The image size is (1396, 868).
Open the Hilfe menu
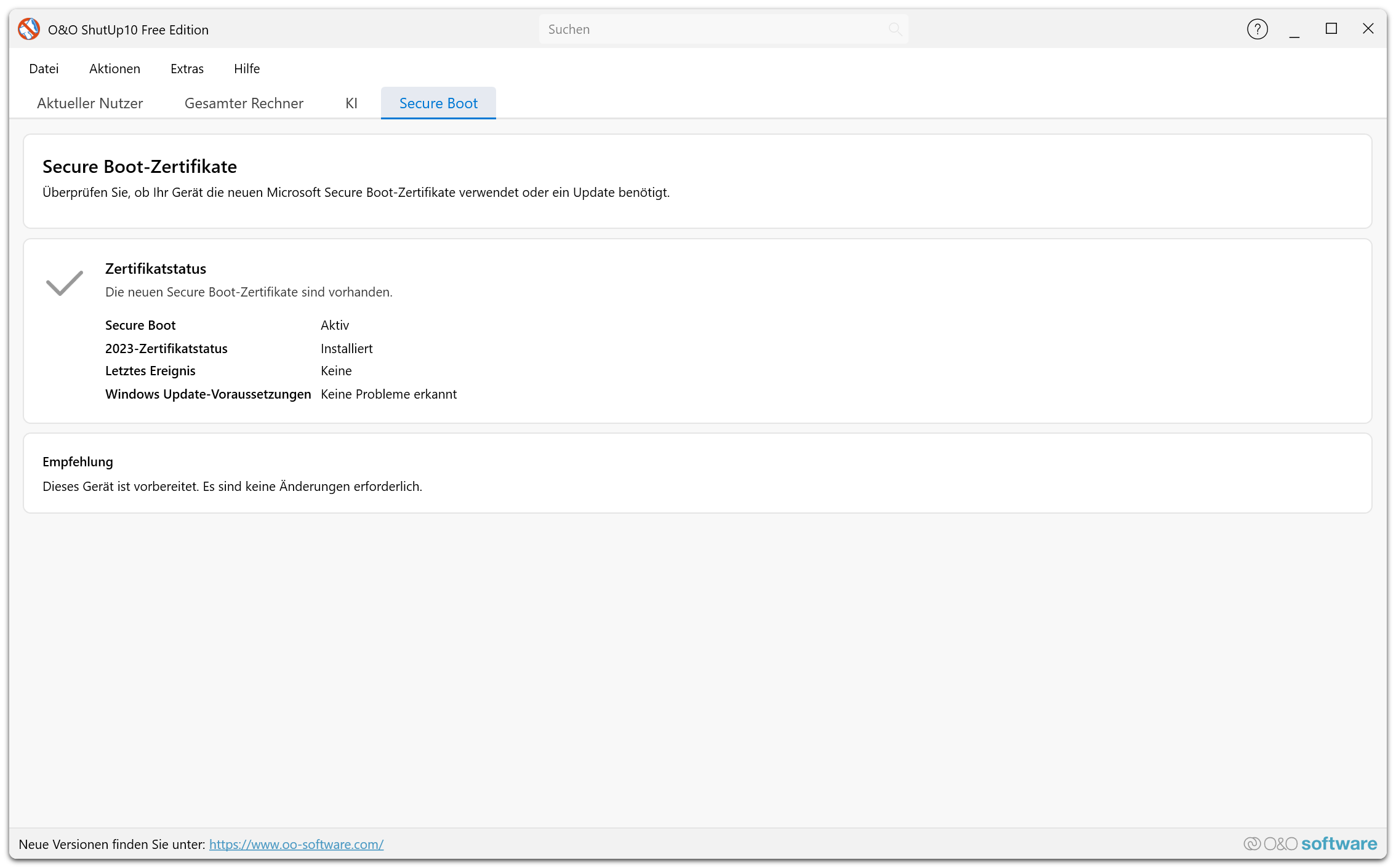(x=247, y=68)
